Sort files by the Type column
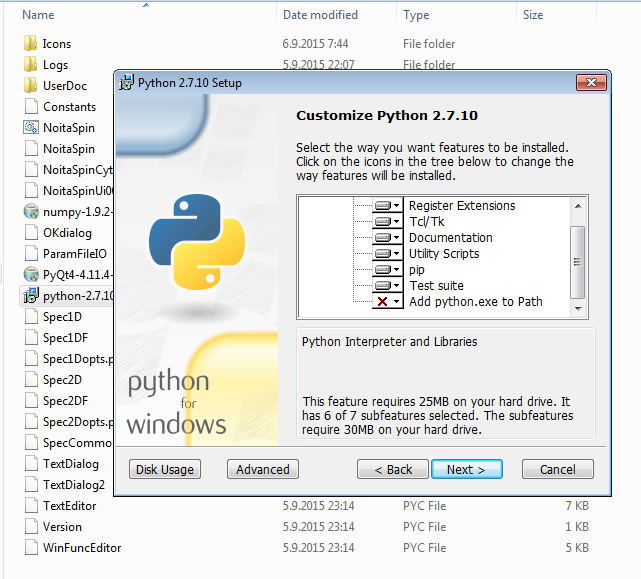The width and height of the screenshot is (641, 579). [x=416, y=15]
